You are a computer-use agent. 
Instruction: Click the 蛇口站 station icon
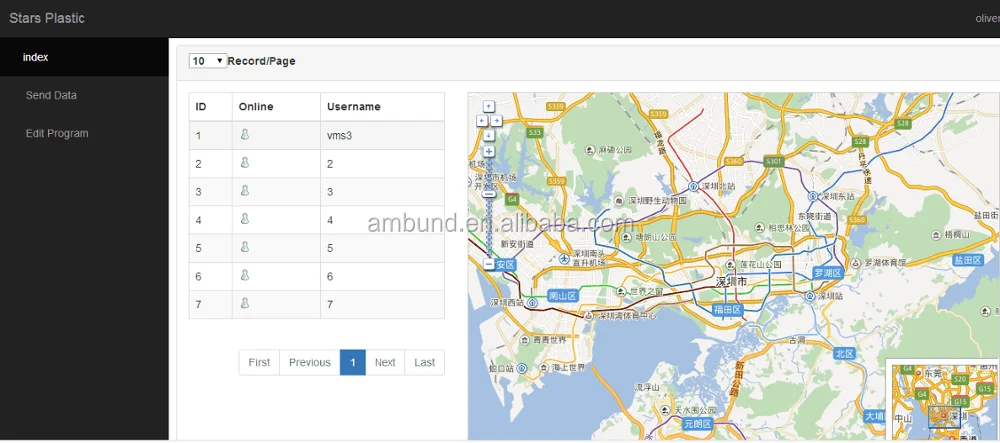(x=522, y=368)
